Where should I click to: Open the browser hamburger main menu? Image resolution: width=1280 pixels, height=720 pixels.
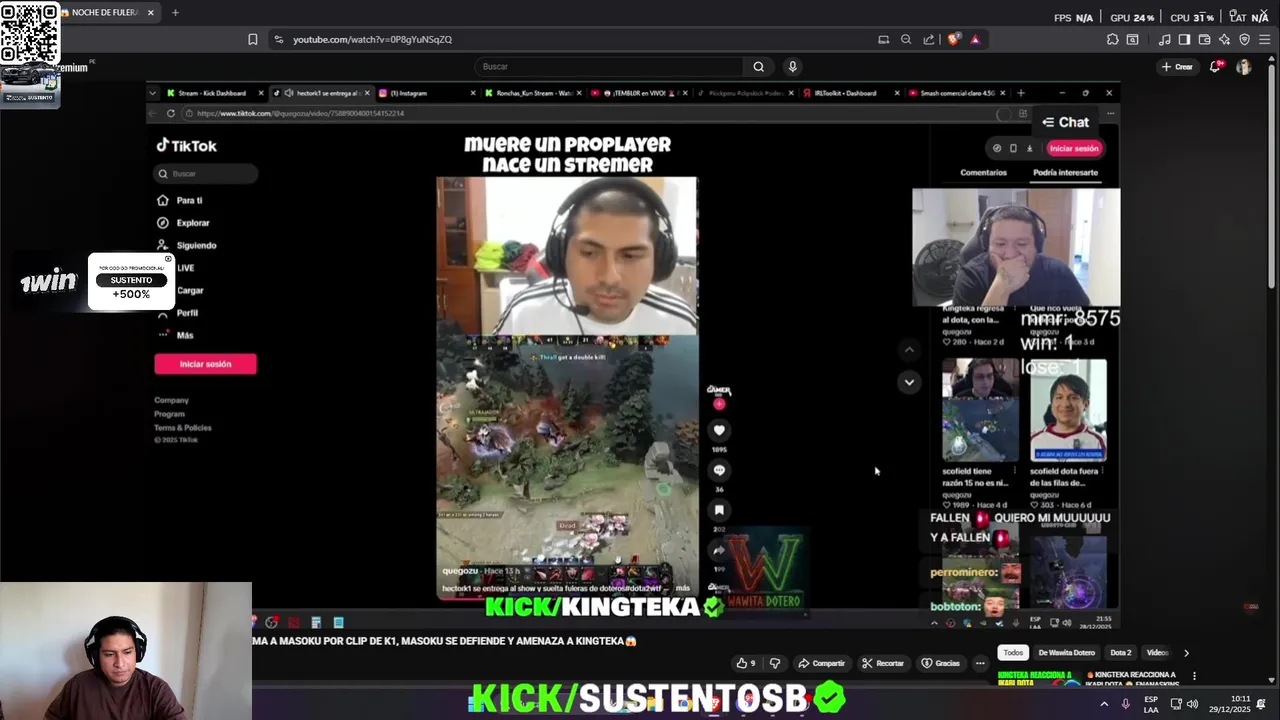1265,39
